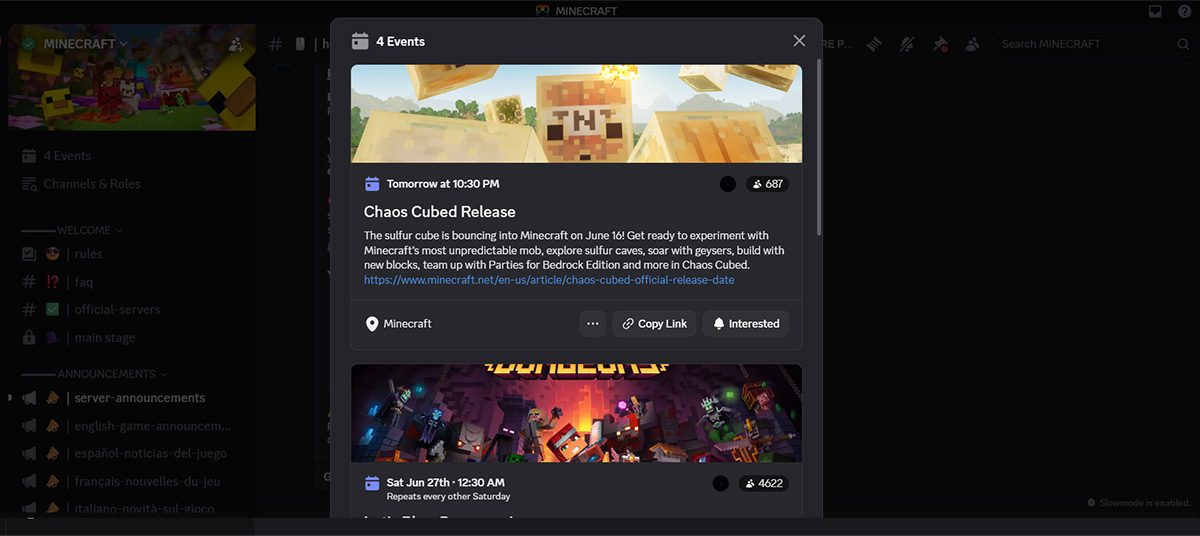Click creator avatar beside 687 badge
Image resolution: width=1200 pixels, height=536 pixels.
point(728,184)
